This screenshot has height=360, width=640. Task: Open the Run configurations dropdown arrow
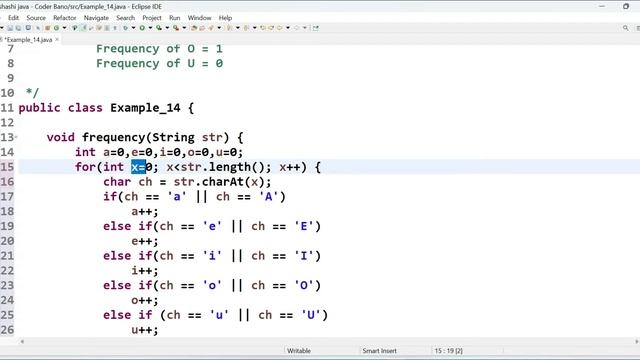(150, 28)
